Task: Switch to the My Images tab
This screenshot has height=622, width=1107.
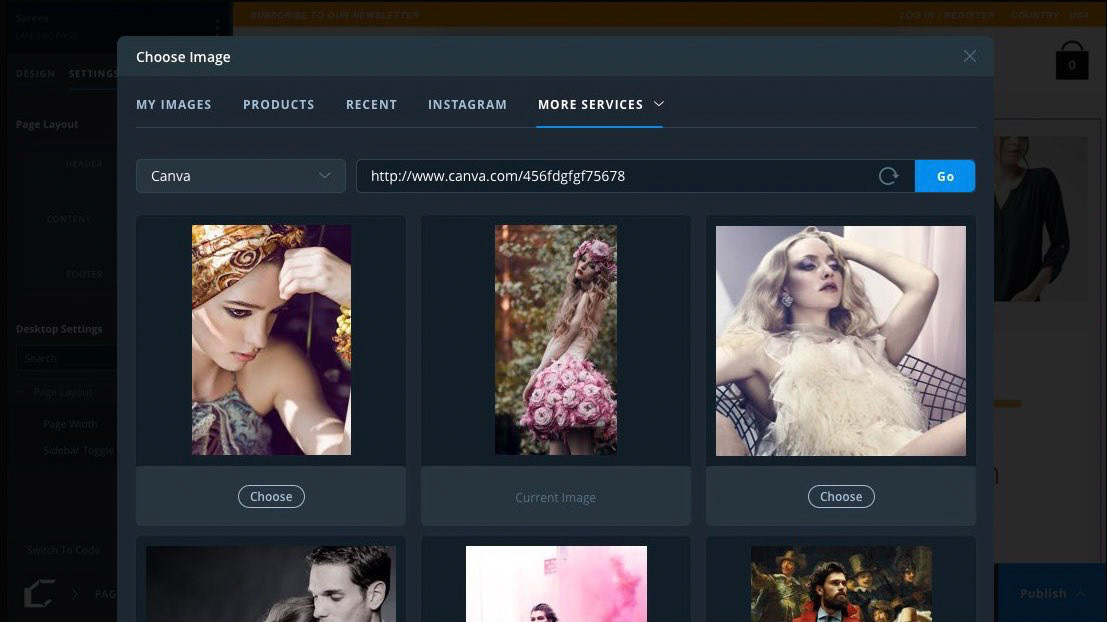Action: 174,104
